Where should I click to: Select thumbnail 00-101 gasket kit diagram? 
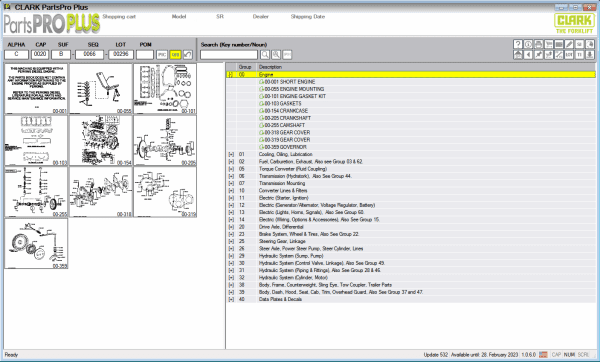click(165, 89)
